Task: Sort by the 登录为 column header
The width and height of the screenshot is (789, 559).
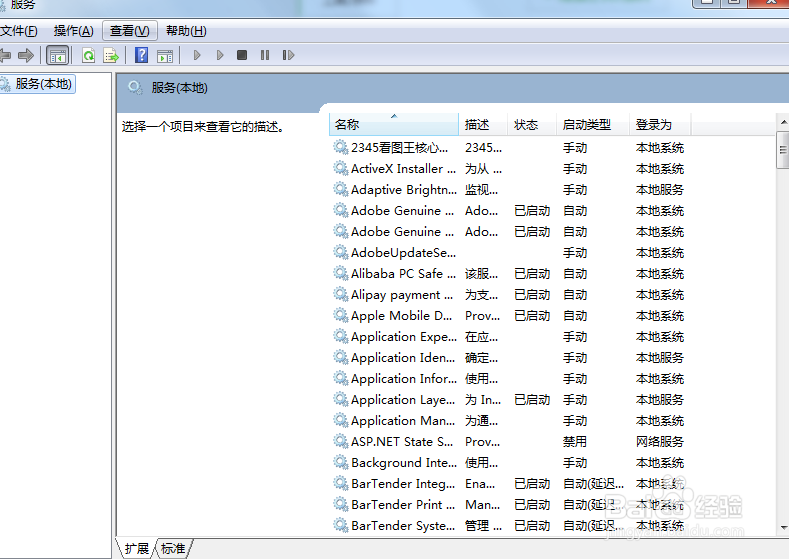Action: (660, 124)
